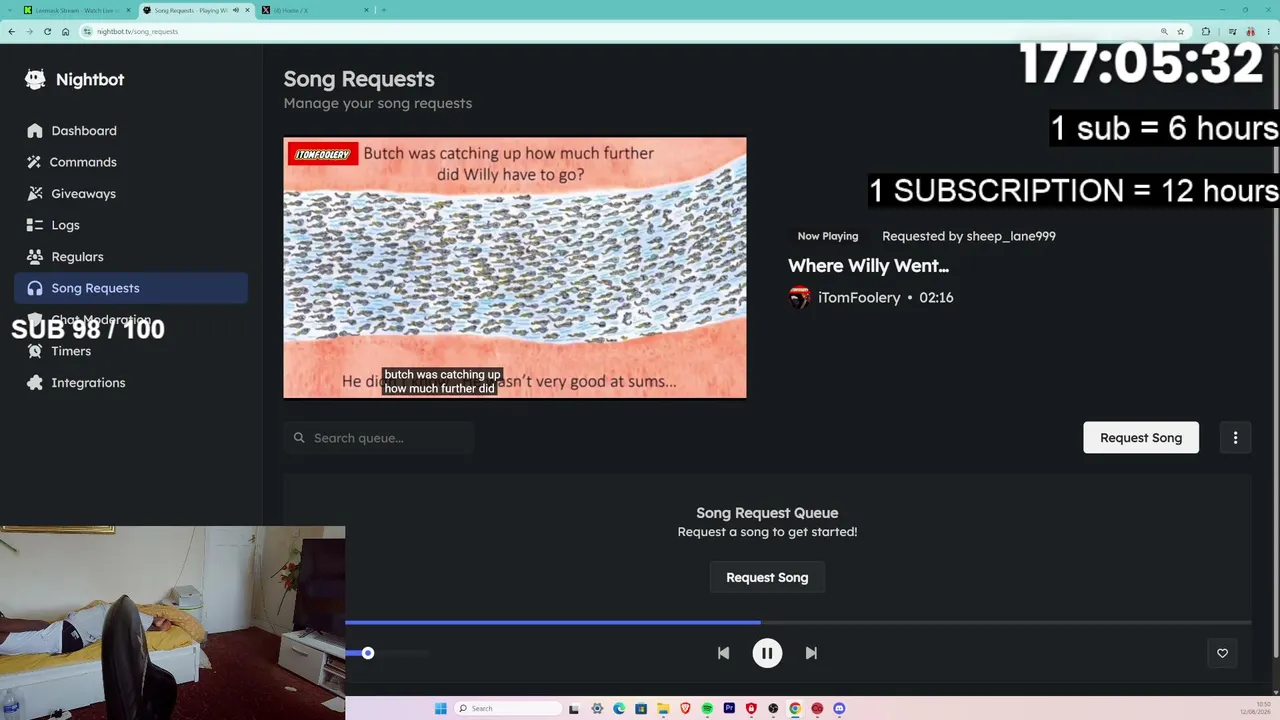Click the iTomFoolery channel name
Image resolution: width=1280 pixels, height=720 pixels.
click(859, 298)
